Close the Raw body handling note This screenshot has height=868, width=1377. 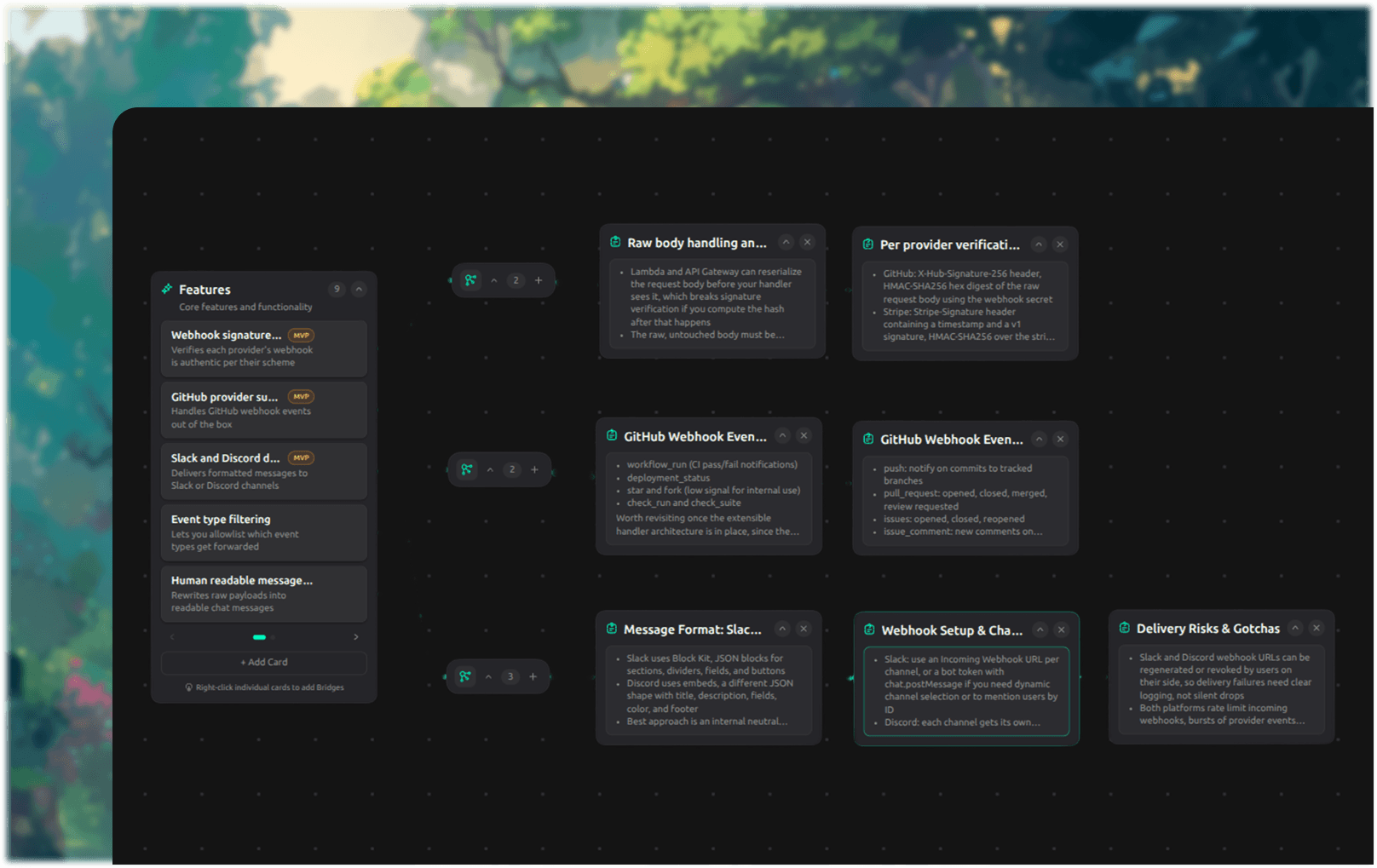(808, 242)
